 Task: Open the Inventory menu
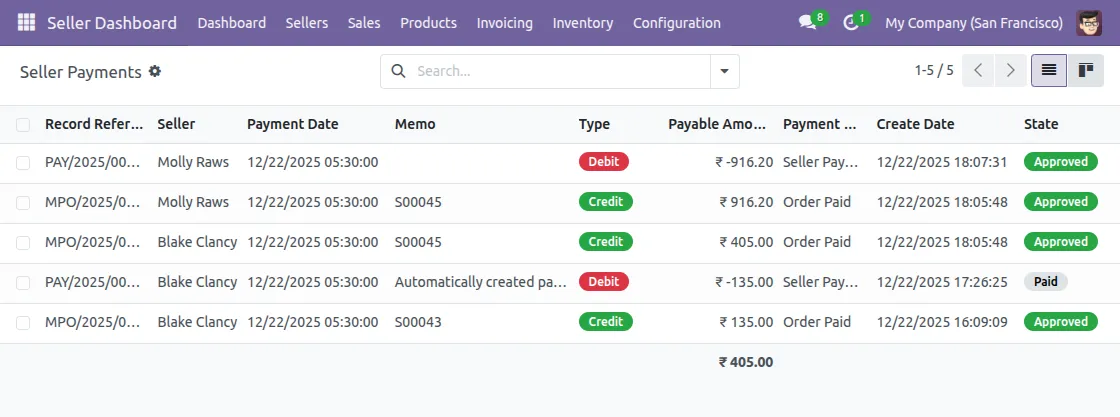pyautogui.click(x=583, y=23)
